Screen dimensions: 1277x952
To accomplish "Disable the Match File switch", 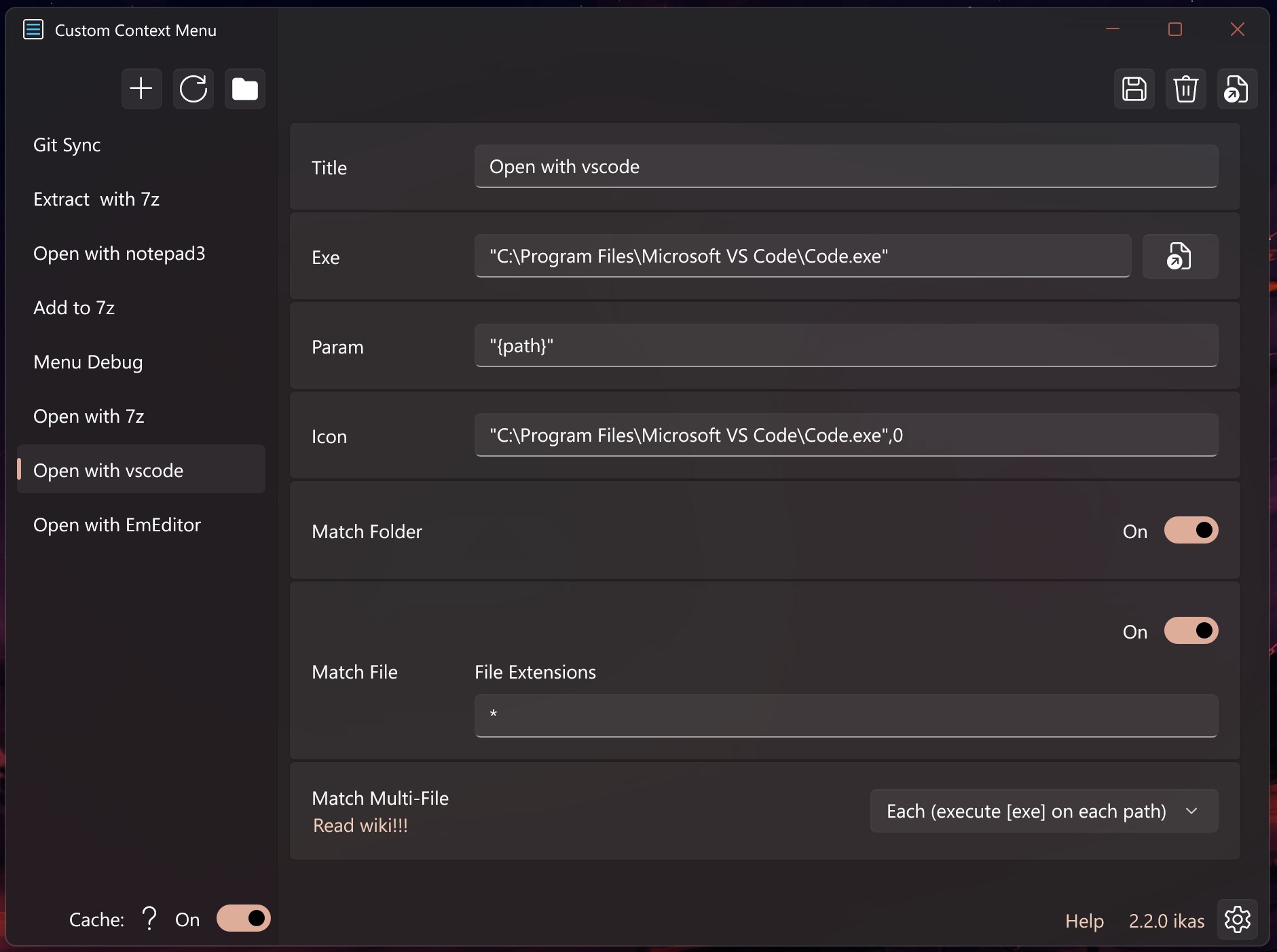I will [1191, 631].
